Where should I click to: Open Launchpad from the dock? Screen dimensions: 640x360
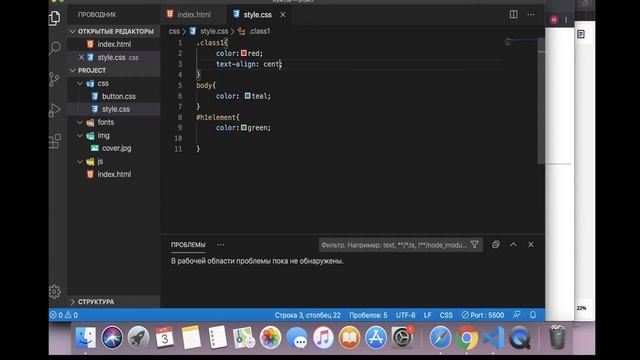pos(138,338)
